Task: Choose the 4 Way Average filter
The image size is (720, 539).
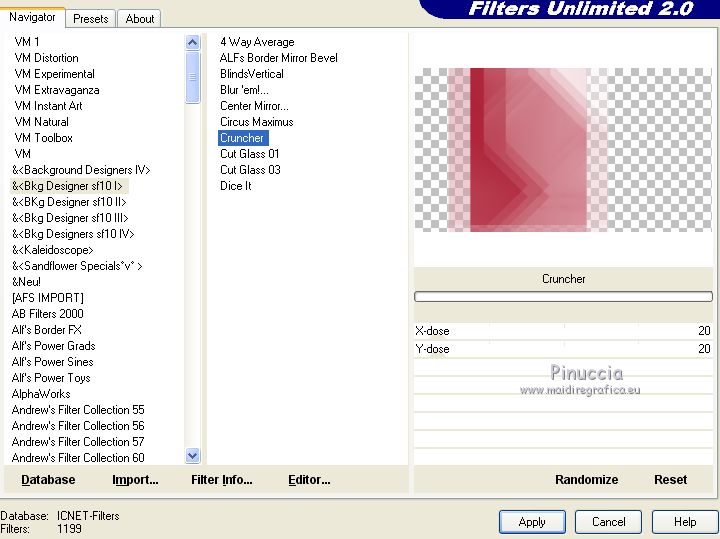Action: [257, 42]
